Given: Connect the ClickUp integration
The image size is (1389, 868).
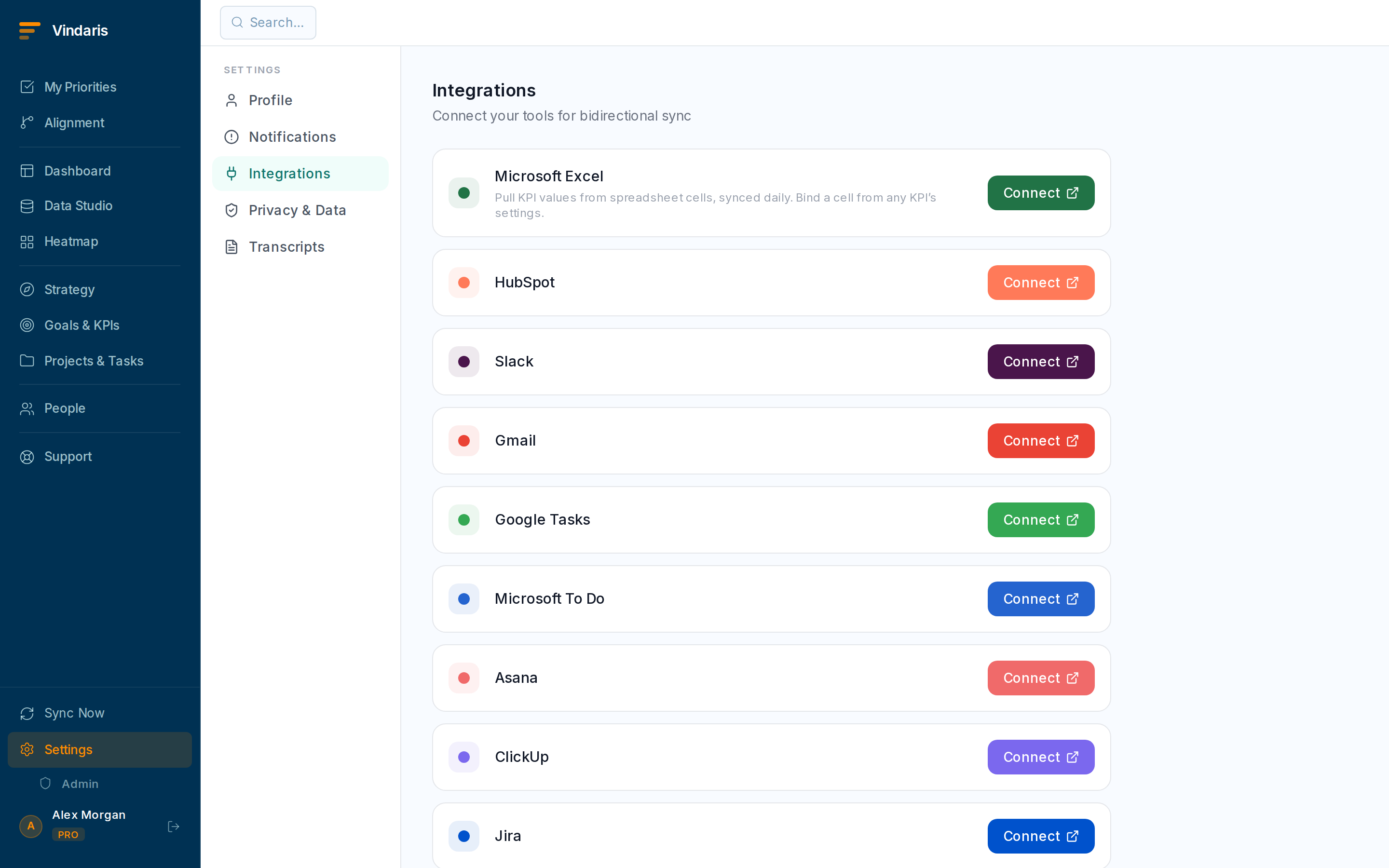Looking at the screenshot, I should (1041, 757).
